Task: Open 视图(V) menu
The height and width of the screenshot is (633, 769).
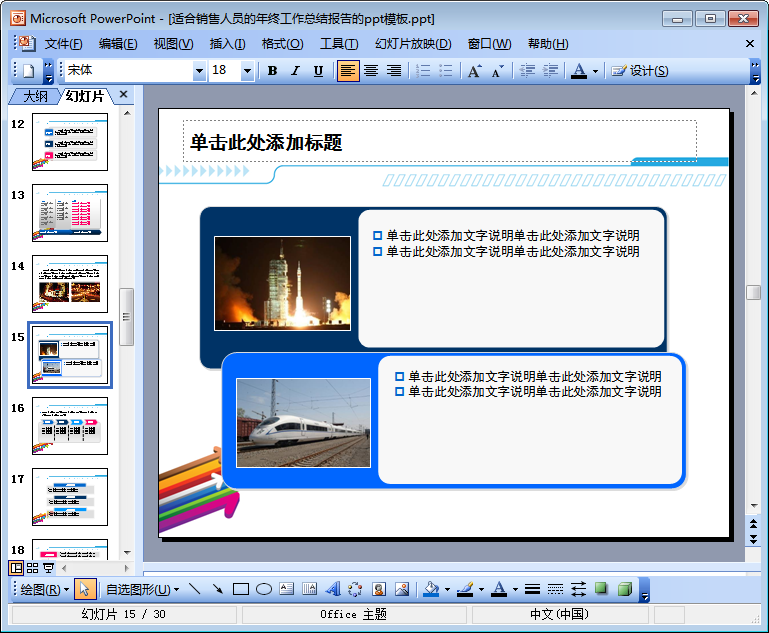Action: (x=173, y=44)
